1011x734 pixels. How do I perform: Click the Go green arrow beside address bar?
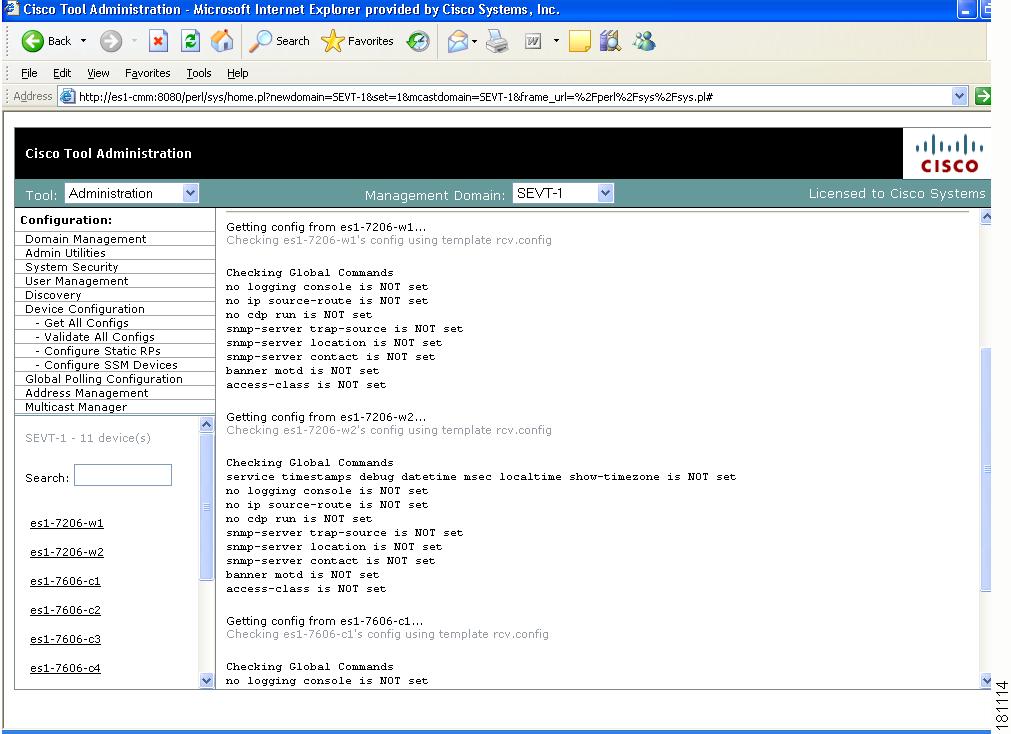click(983, 97)
